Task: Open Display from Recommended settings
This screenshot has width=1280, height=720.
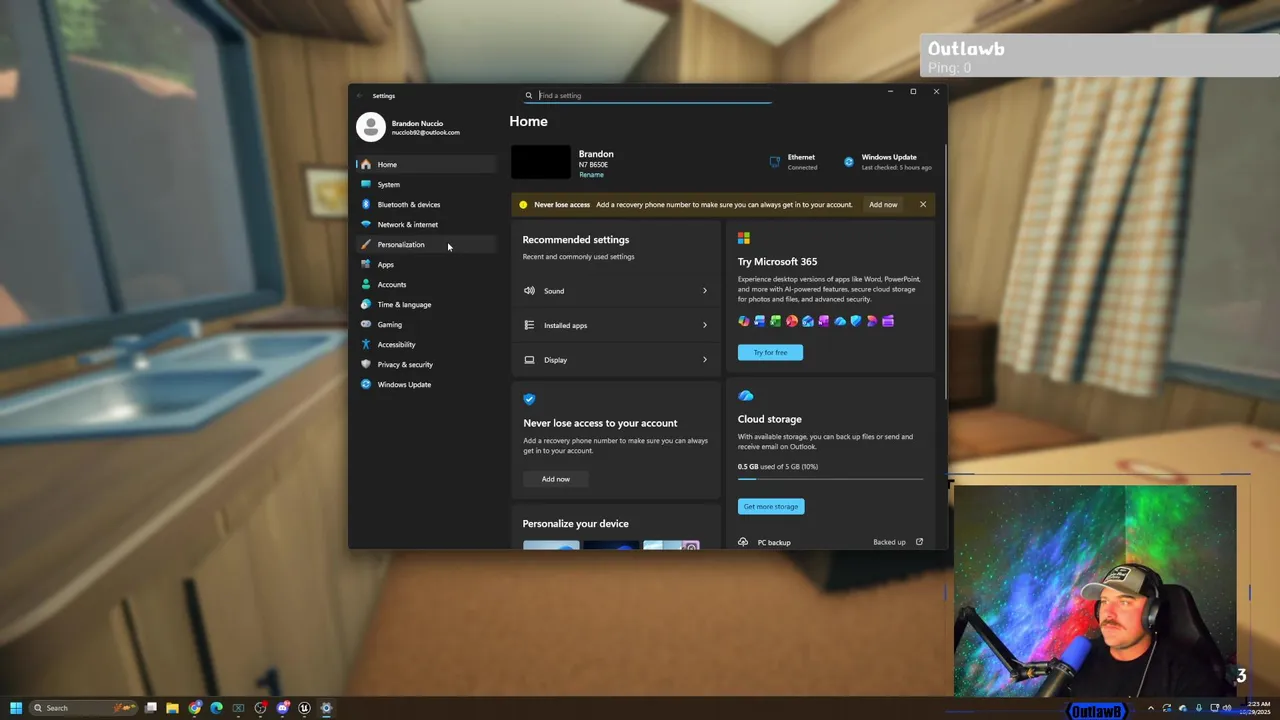Action: click(616, 360)
